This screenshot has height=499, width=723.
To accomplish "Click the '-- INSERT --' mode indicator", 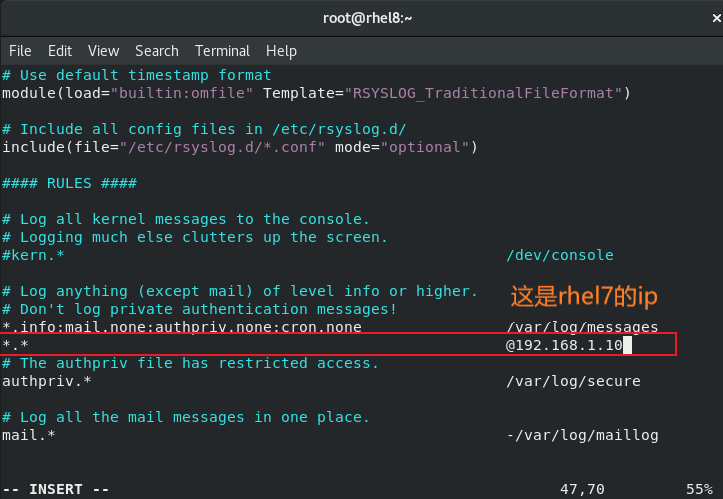I will (x=56, y=489).
